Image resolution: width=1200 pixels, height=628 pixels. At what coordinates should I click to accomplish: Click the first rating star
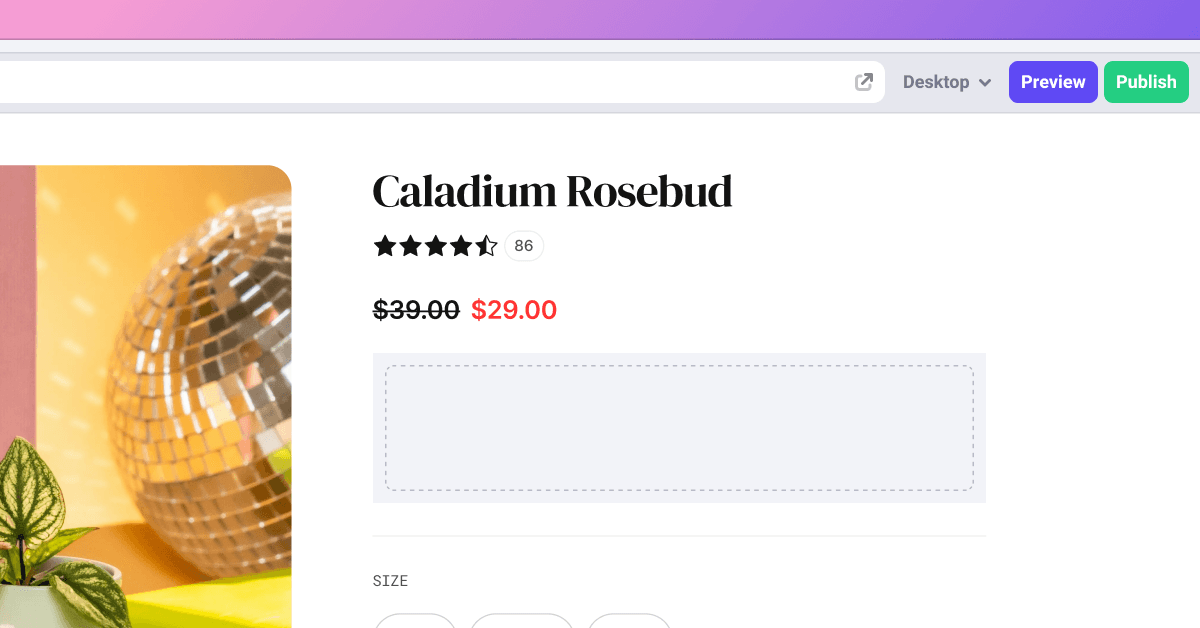click(x=385, y=246)
